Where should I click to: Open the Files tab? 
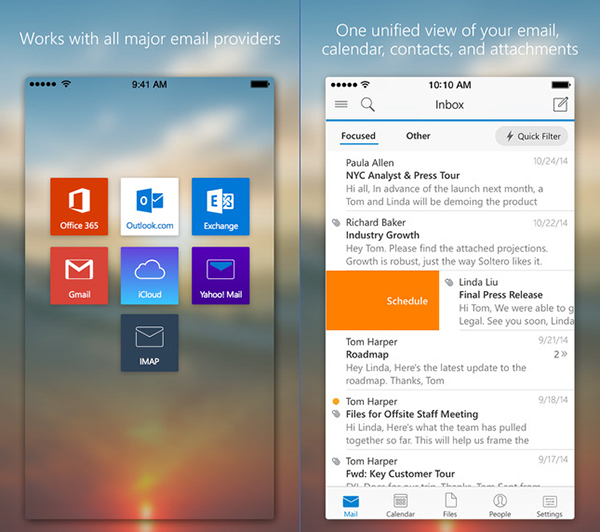(450, 506)
